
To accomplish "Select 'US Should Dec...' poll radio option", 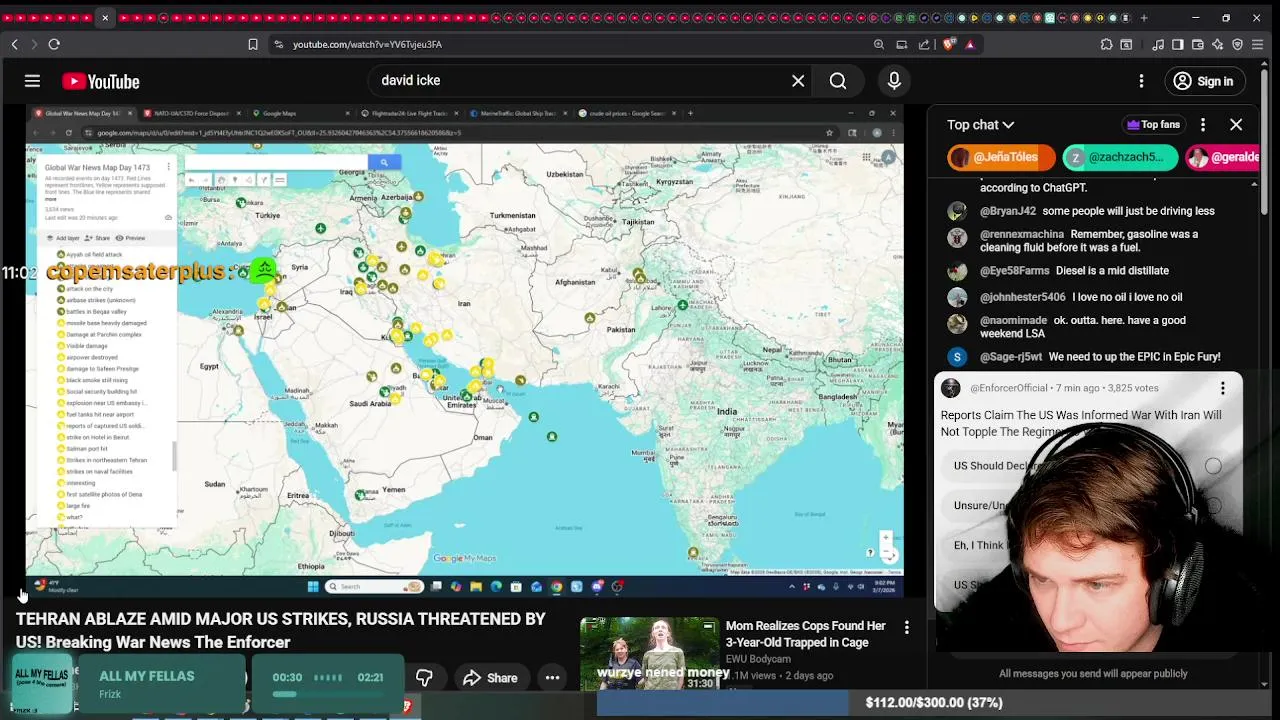I will (1213, 466).
